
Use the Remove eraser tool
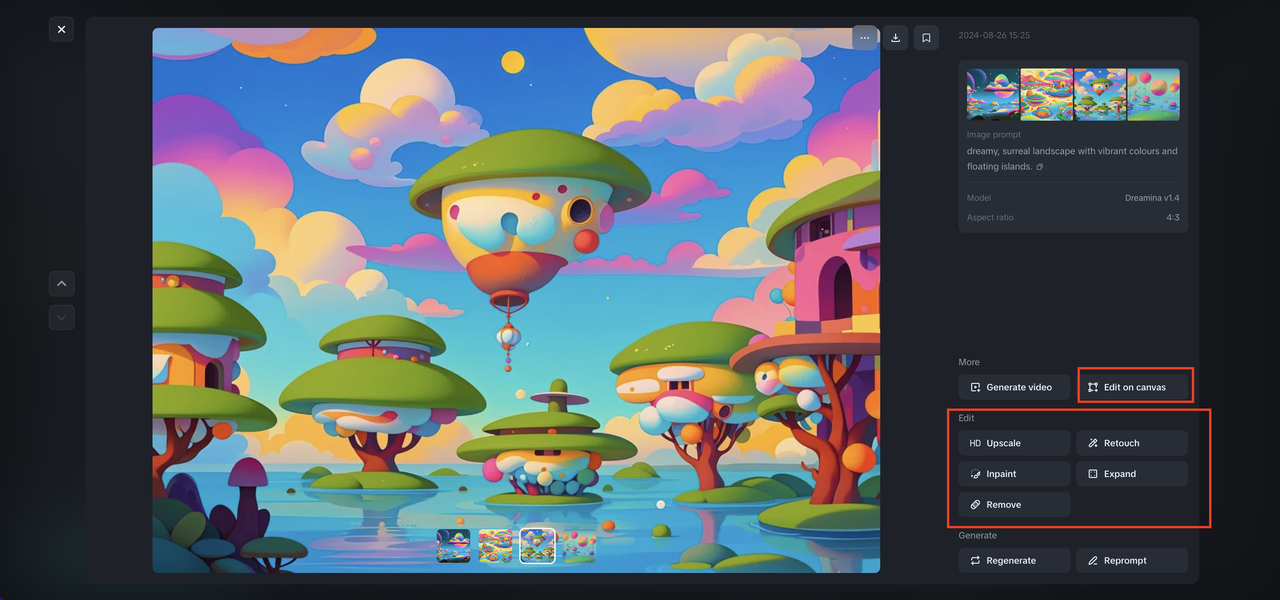tap(1014, 505)
